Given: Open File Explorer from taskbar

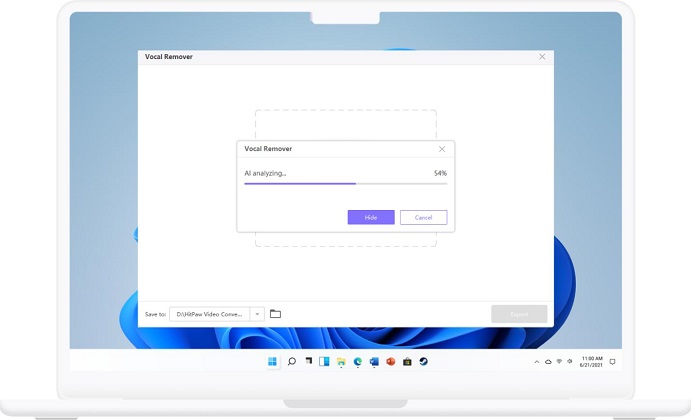Looking at the screenshot, I should click(341, 361).
